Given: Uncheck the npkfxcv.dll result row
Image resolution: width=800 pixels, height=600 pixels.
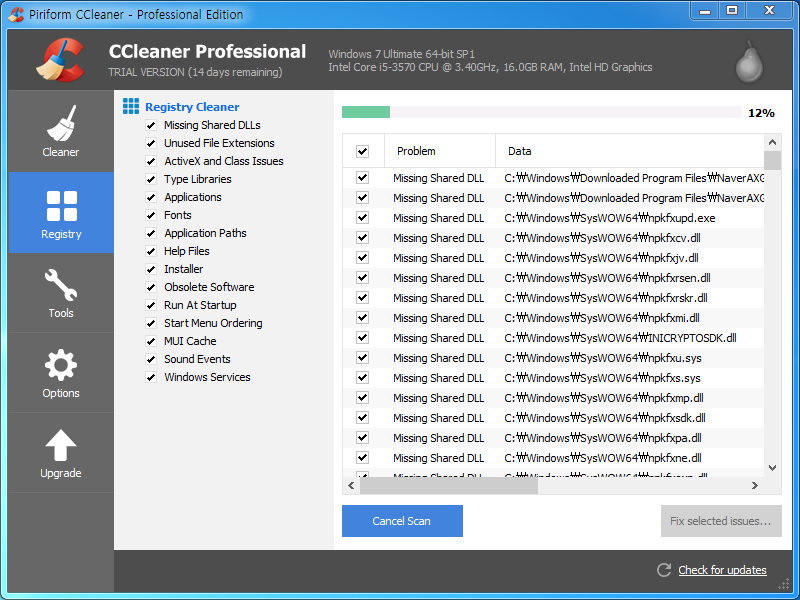Looking at the screenshot, I should click(362, 238).
